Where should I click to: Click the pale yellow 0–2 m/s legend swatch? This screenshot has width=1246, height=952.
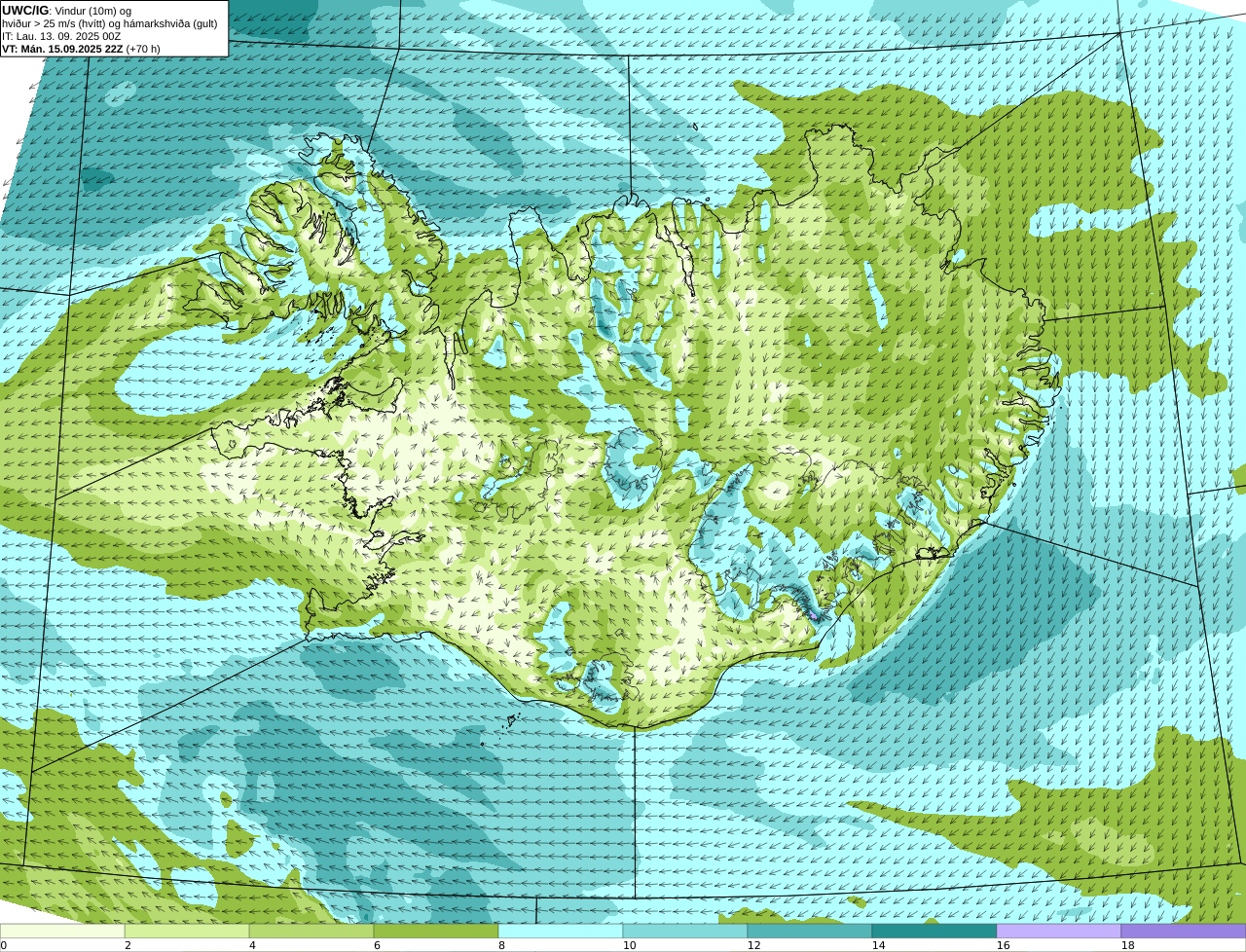[x=62, y=931]
